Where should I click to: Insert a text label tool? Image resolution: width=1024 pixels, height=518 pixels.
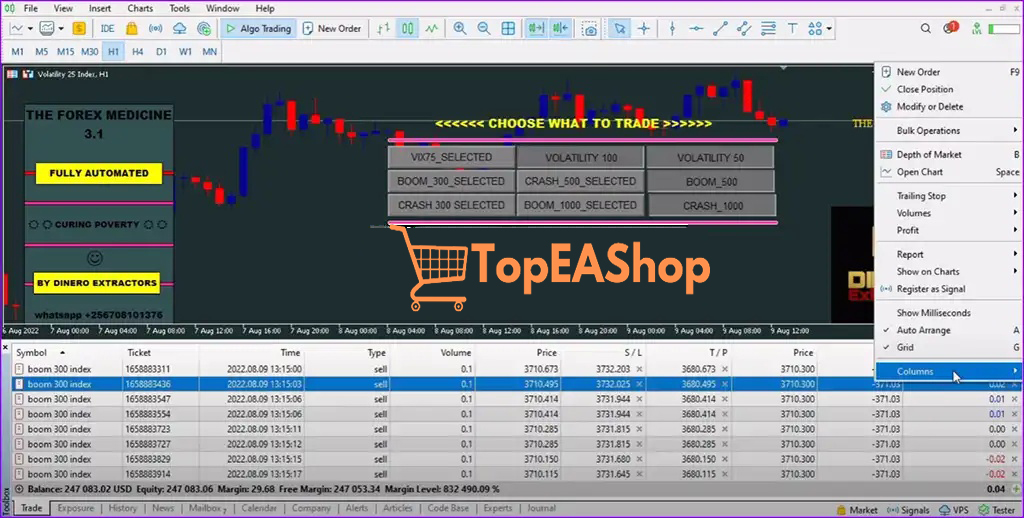pyautogui.click(x=792, y=29)
